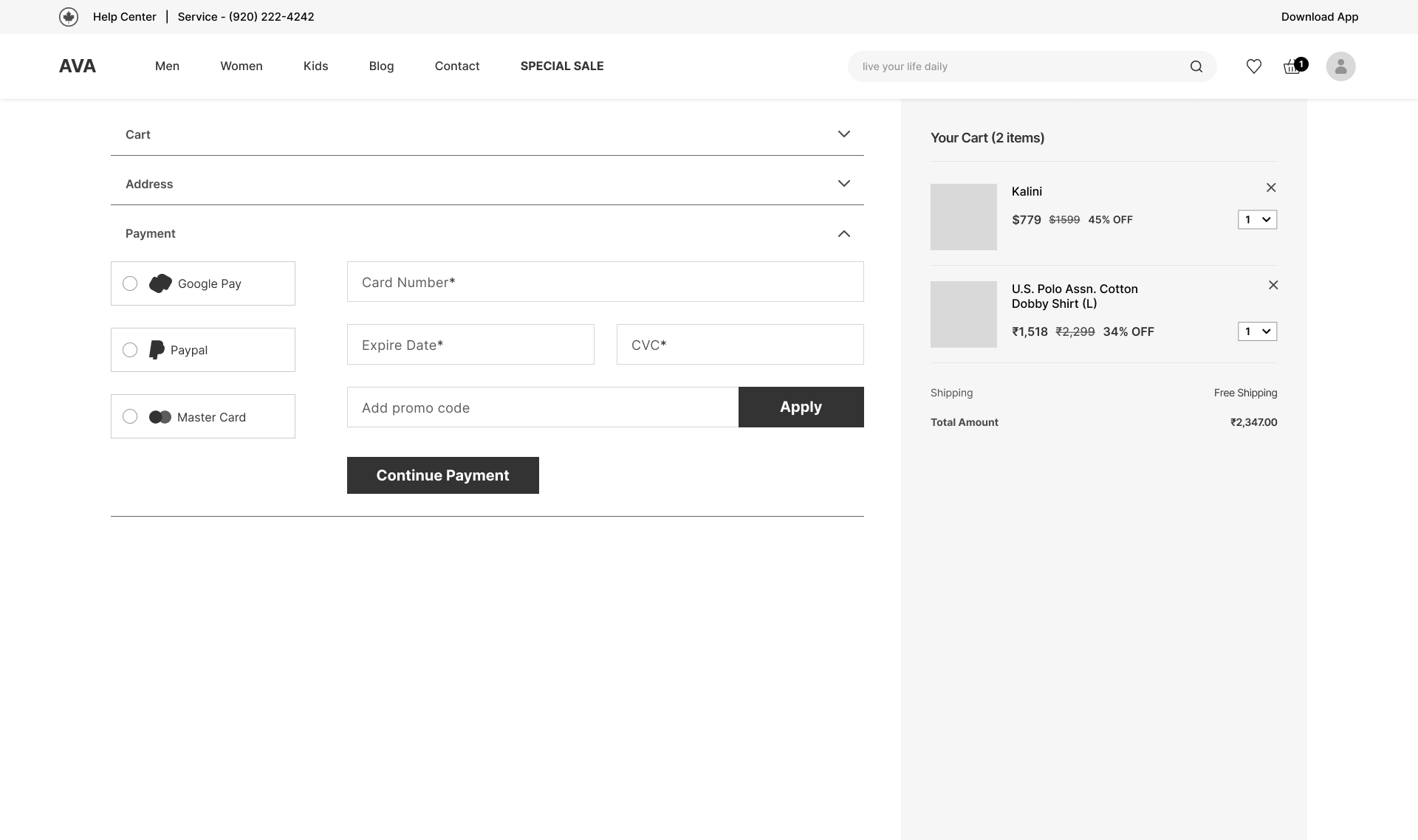Click Download App link

tap(1319, 17)
